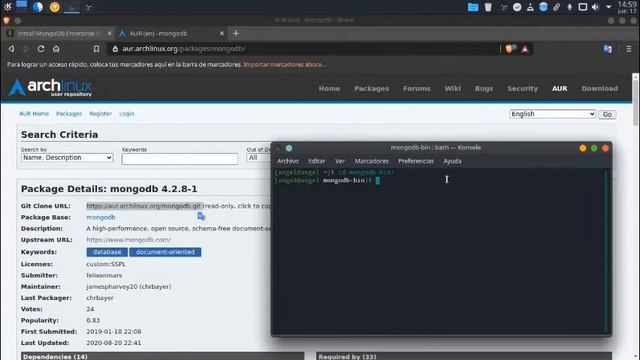Open the mongodb Package Base link
This screenshot has width=640, height=360.
point(101,218)
